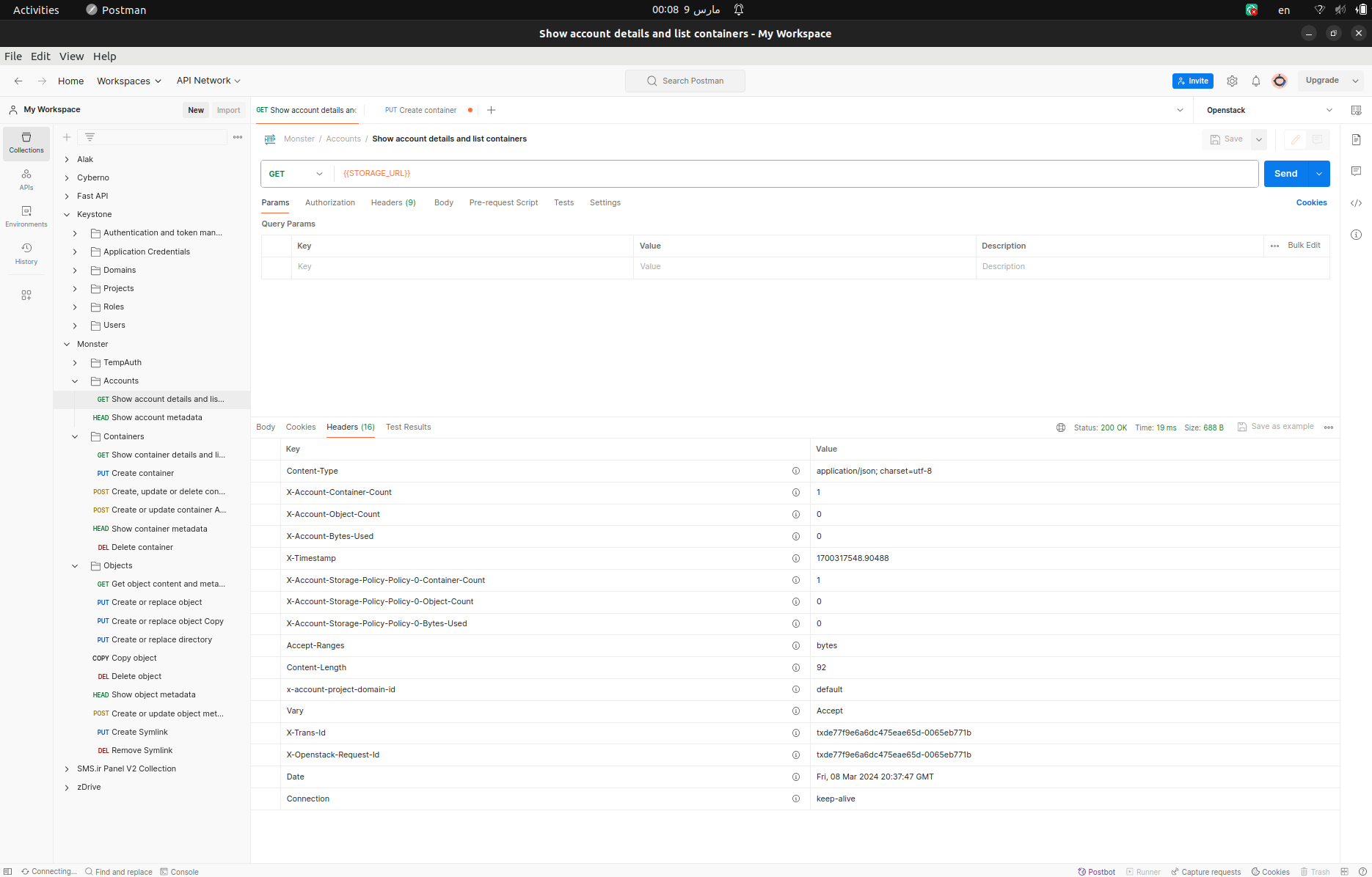1372x877 pixels.
Task: Open the environment quick look icon
Action: point(1356,110)
